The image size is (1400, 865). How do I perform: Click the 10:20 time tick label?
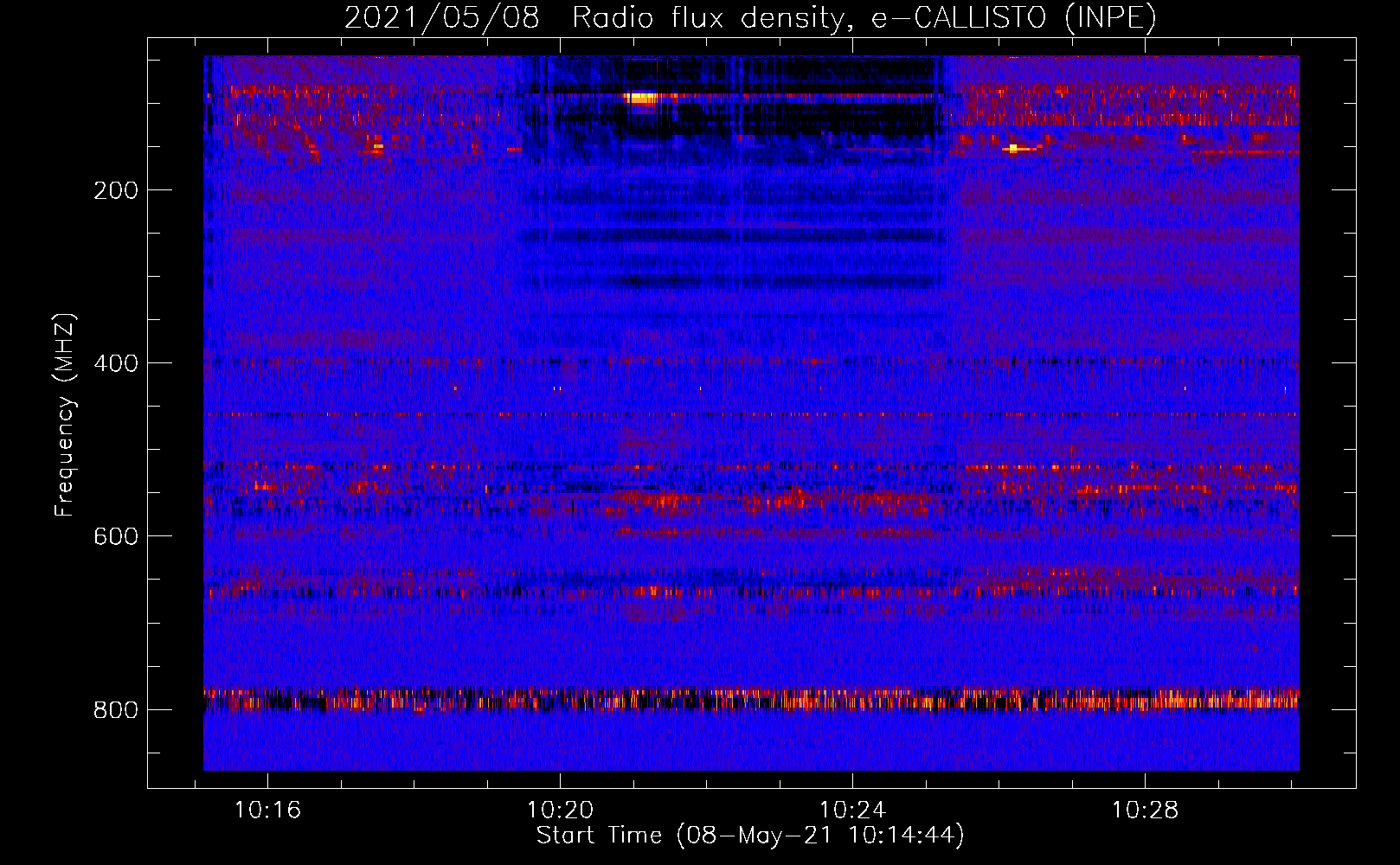(x=560, y=810)
